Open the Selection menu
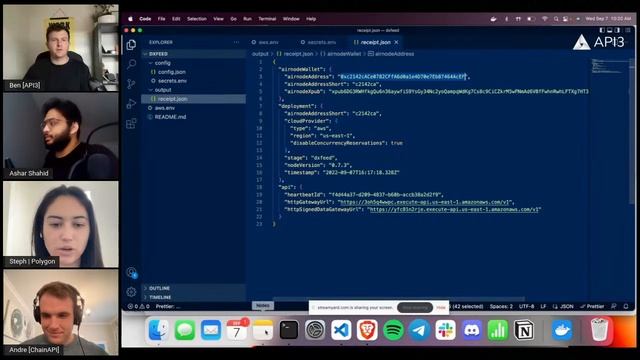This screenshot has height=360, width=640. (x=197, y=19)
